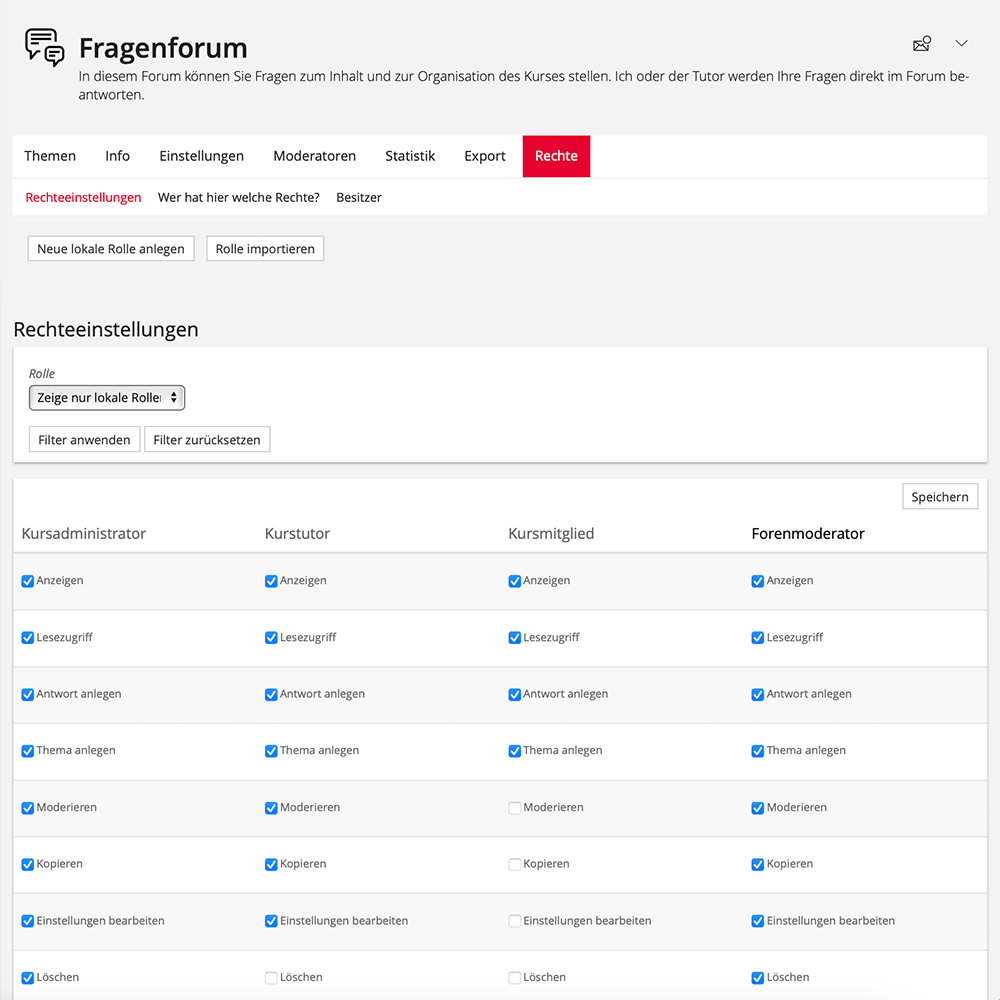1000x1000 pixels.
Task: Open 'Wer hat hier welche Rechte?' subtab
Action: pos(238,198)
